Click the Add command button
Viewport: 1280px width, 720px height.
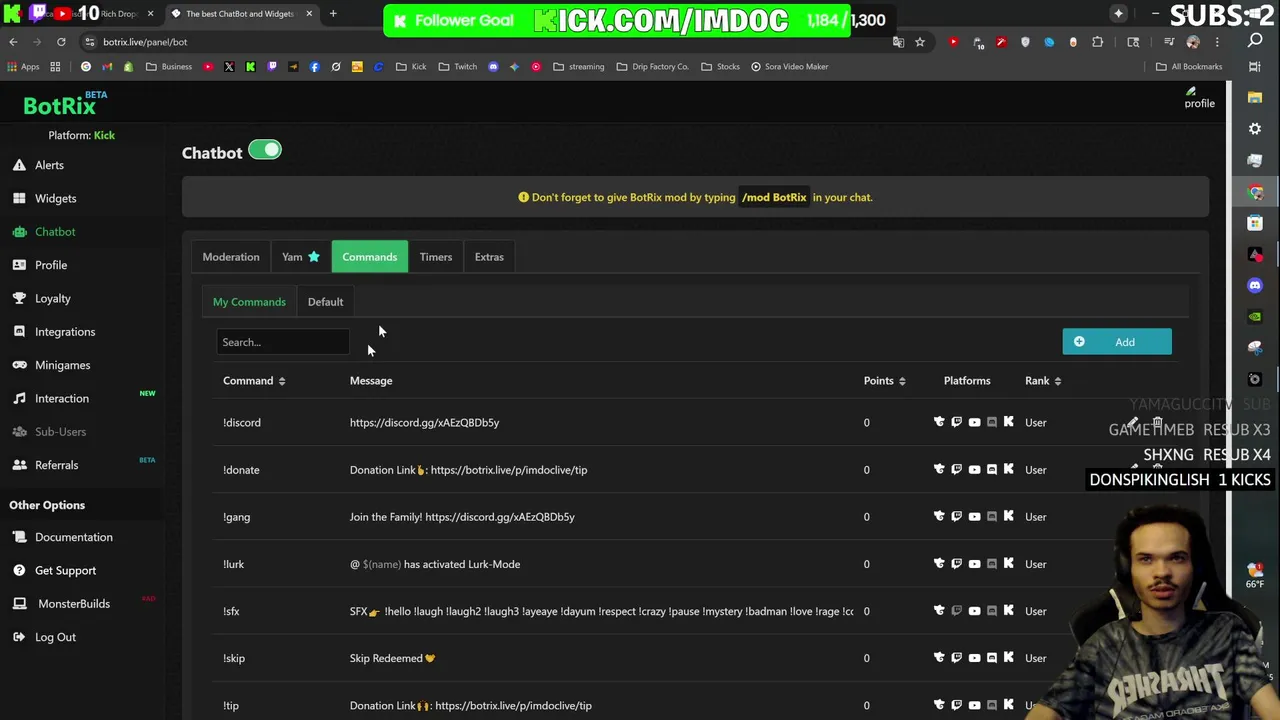click(1117, 342)
